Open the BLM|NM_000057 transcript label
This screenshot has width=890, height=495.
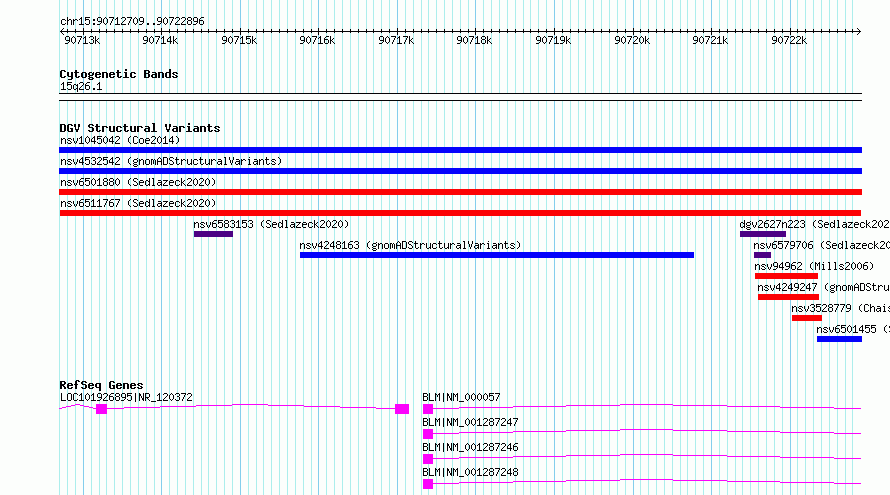tap(461, 397)
